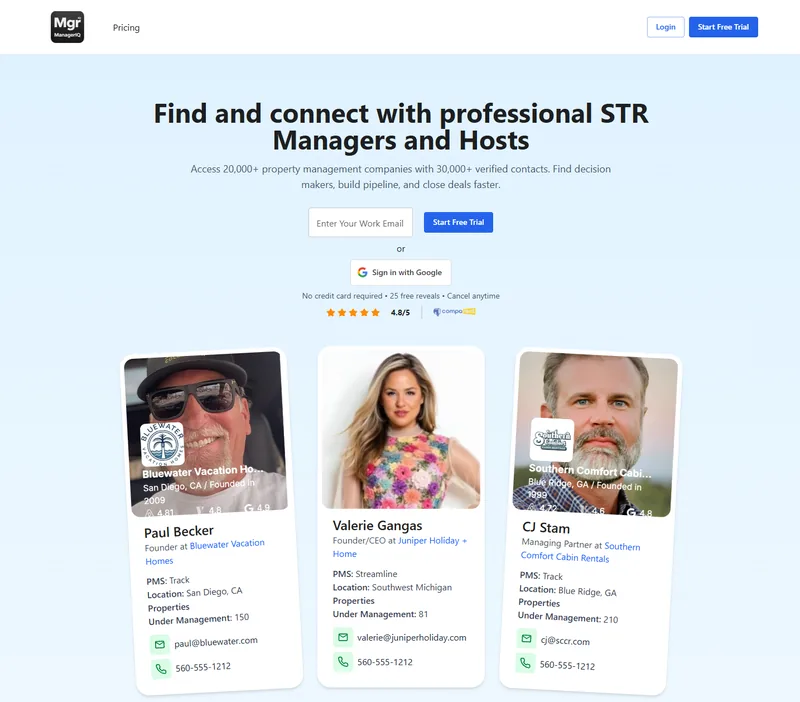This screenshot has height=702, width=800.
Task: Select paul@bluewater.com email text
Action: click(216, 642)
